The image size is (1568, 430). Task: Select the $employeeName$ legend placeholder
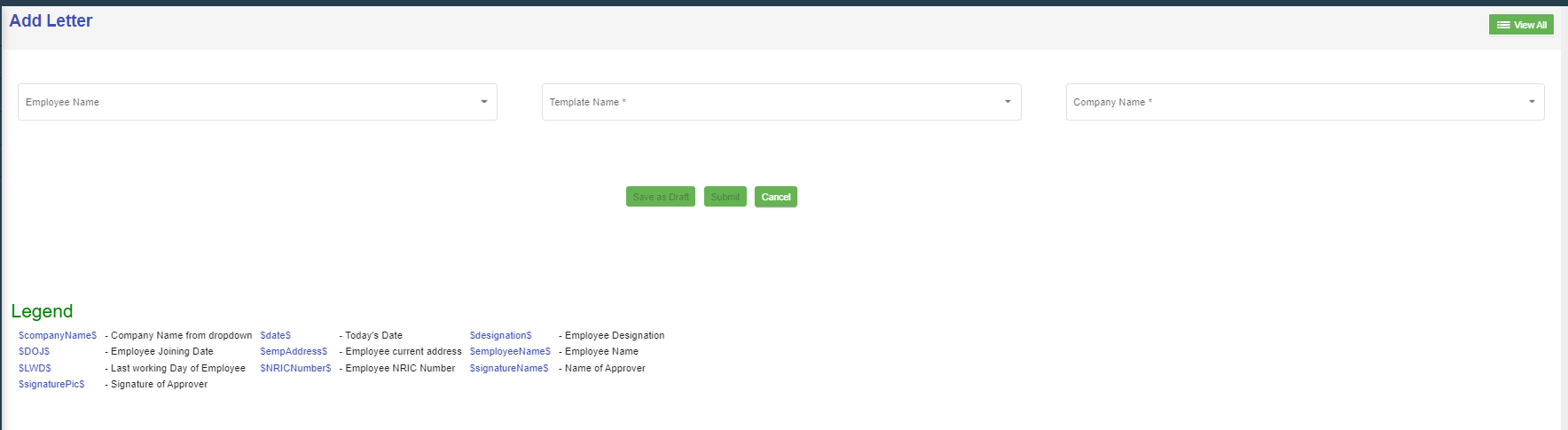tap(510, 351)
